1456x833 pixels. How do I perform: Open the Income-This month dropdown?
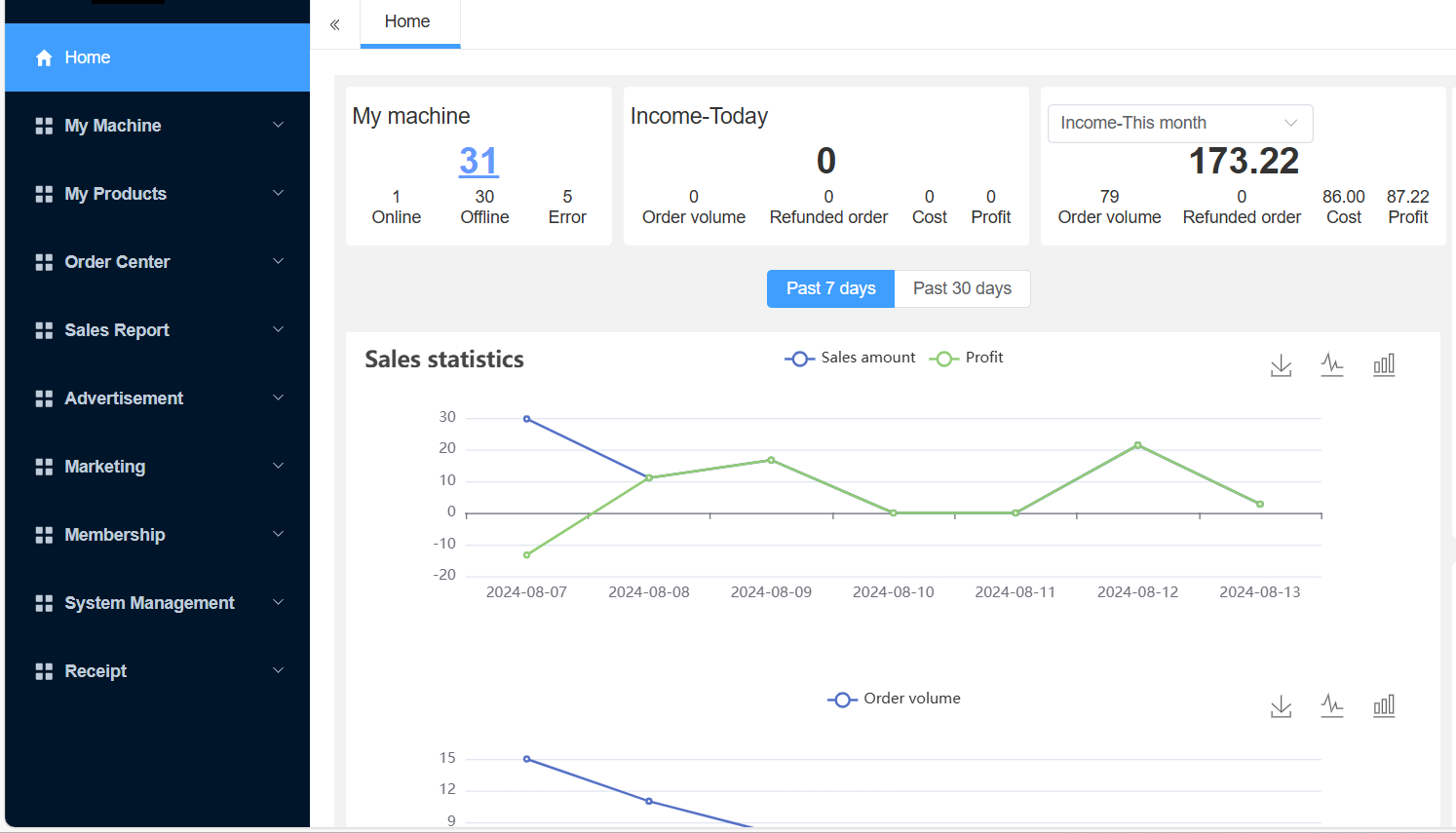(1180, 123)
